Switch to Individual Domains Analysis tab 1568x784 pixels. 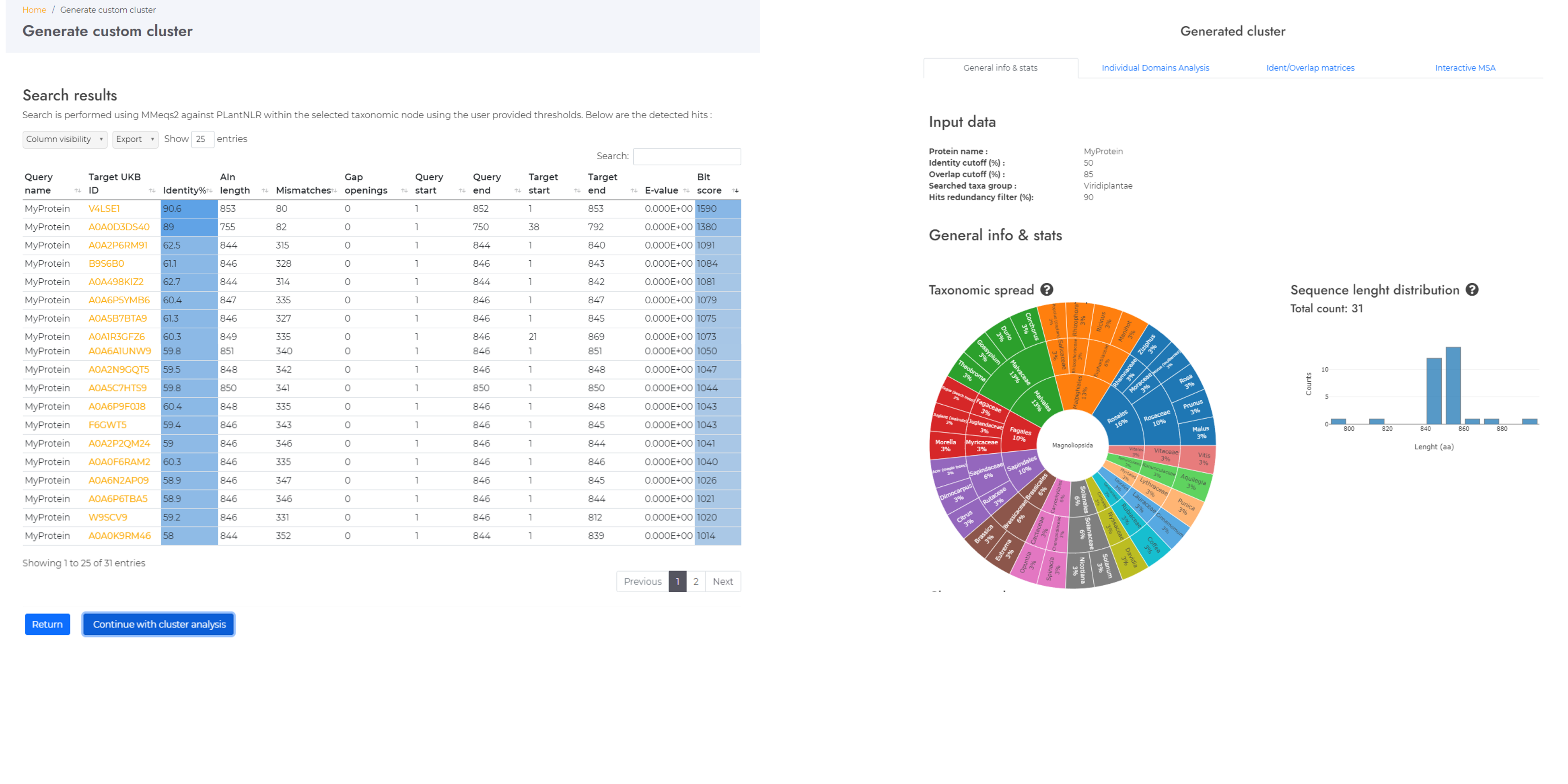pyautogui.click(x=1155, y=68)
